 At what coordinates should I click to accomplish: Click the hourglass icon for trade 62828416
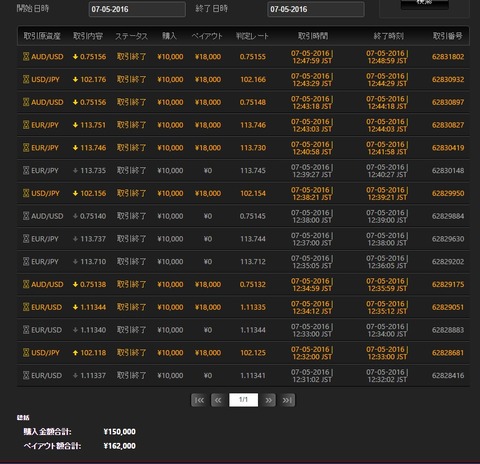26,376
